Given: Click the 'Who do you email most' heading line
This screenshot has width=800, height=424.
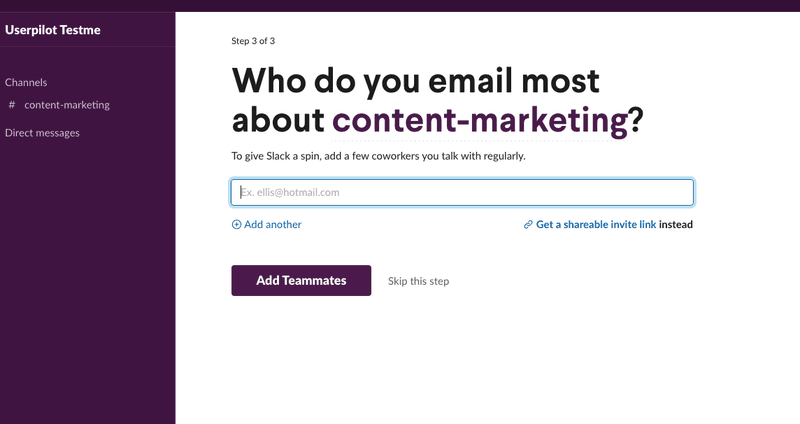Looking at the screenshot, I should tap(416, 80).
